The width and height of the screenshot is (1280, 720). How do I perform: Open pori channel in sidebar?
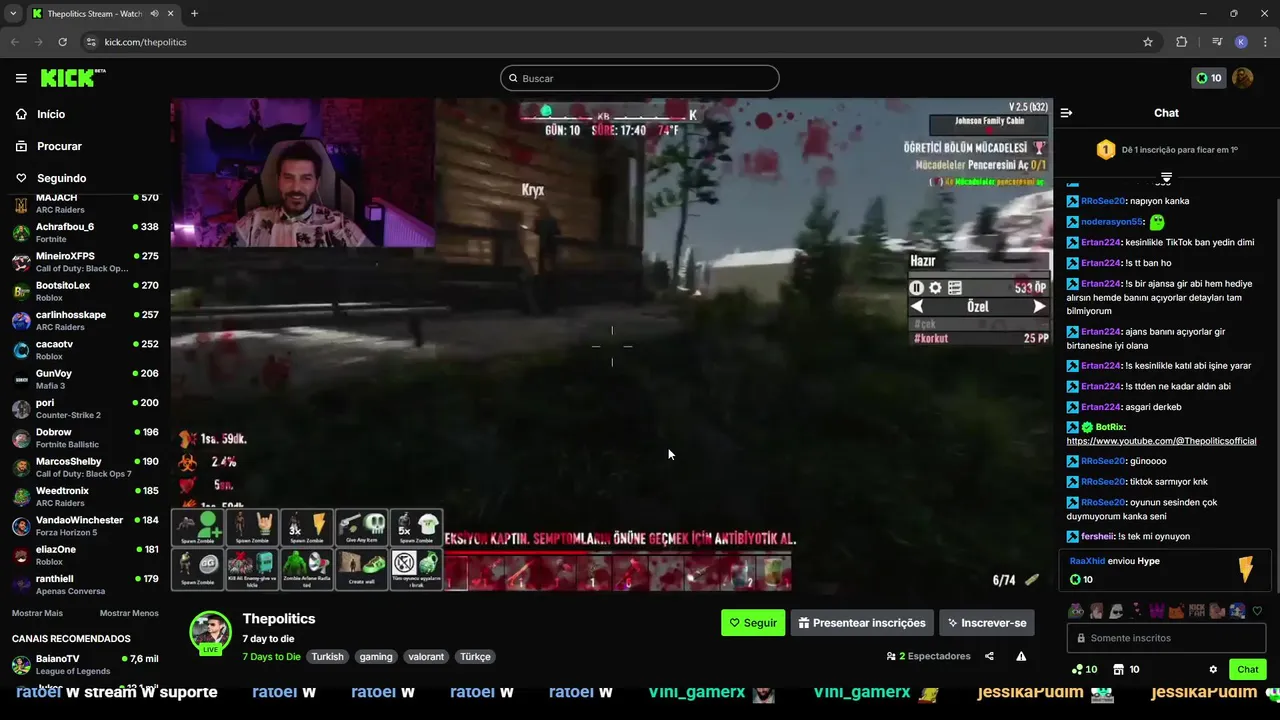pyautogui.click(x=85, y=409)
